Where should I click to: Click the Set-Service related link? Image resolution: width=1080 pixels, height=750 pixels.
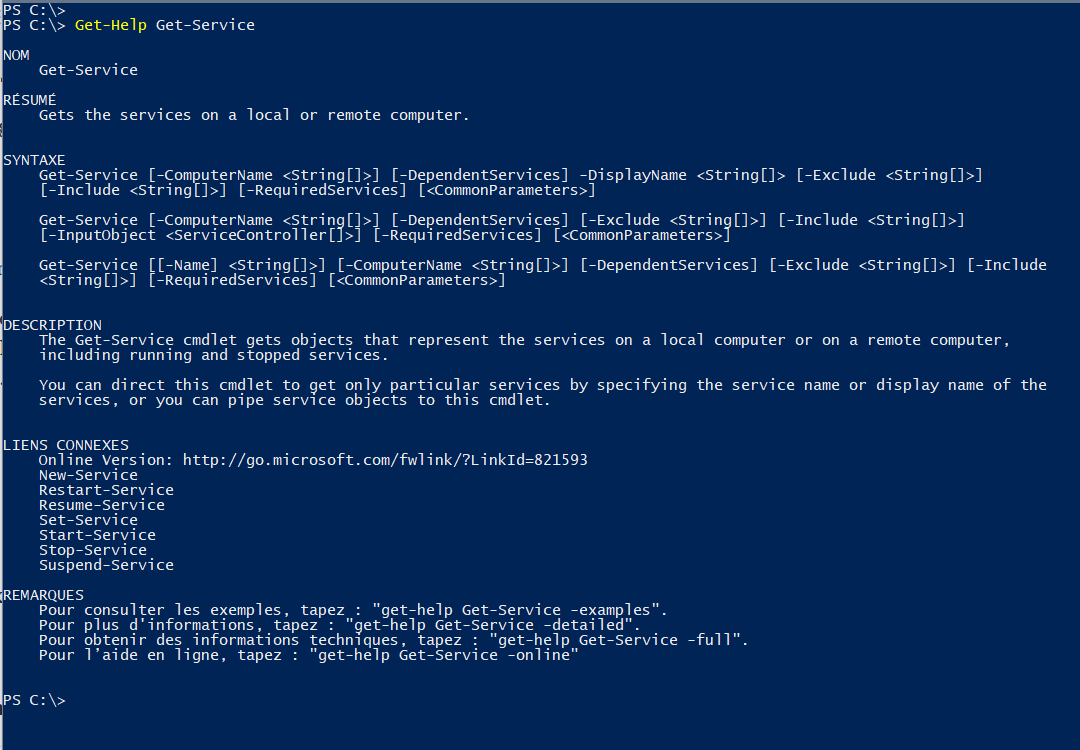[88, 520]
